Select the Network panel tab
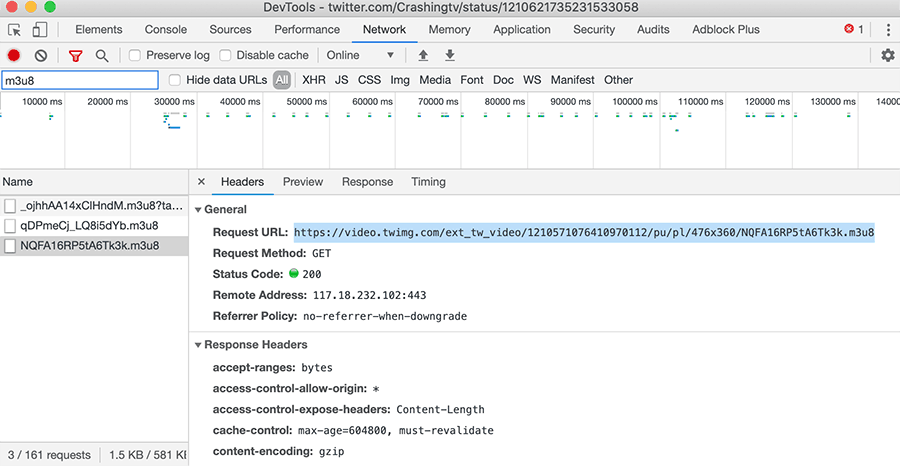Image resolution: width=900 pixels, height=466 pixels. coord(385,30)
